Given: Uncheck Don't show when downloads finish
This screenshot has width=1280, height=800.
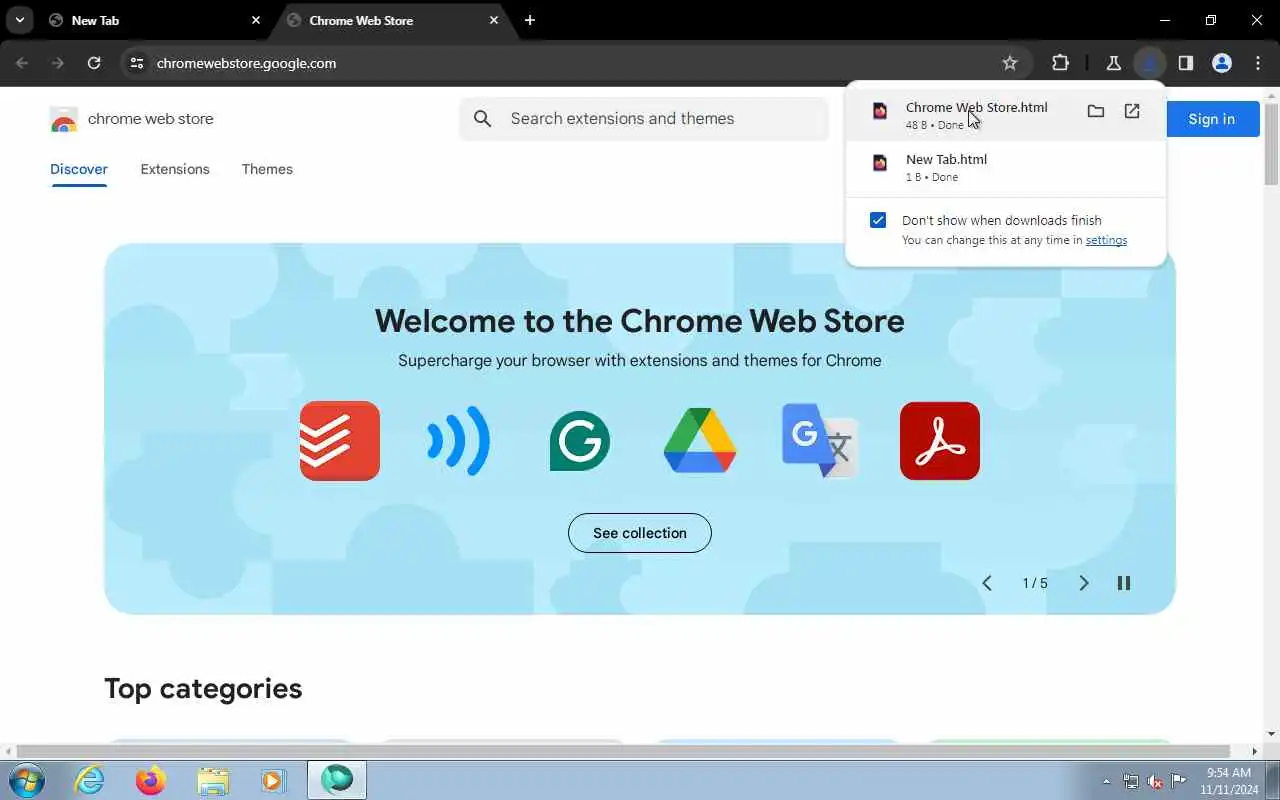Looking at the screenshot, I should coord(878,220).
